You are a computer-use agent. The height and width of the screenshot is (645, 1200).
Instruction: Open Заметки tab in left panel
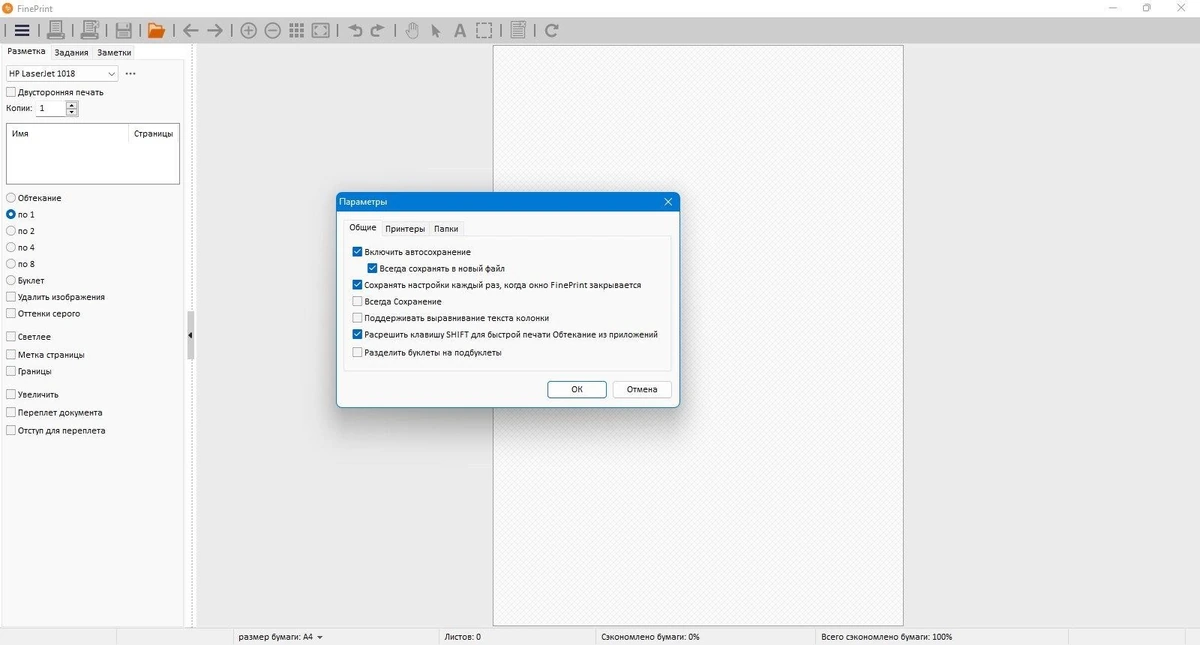(x=114, y=52)
